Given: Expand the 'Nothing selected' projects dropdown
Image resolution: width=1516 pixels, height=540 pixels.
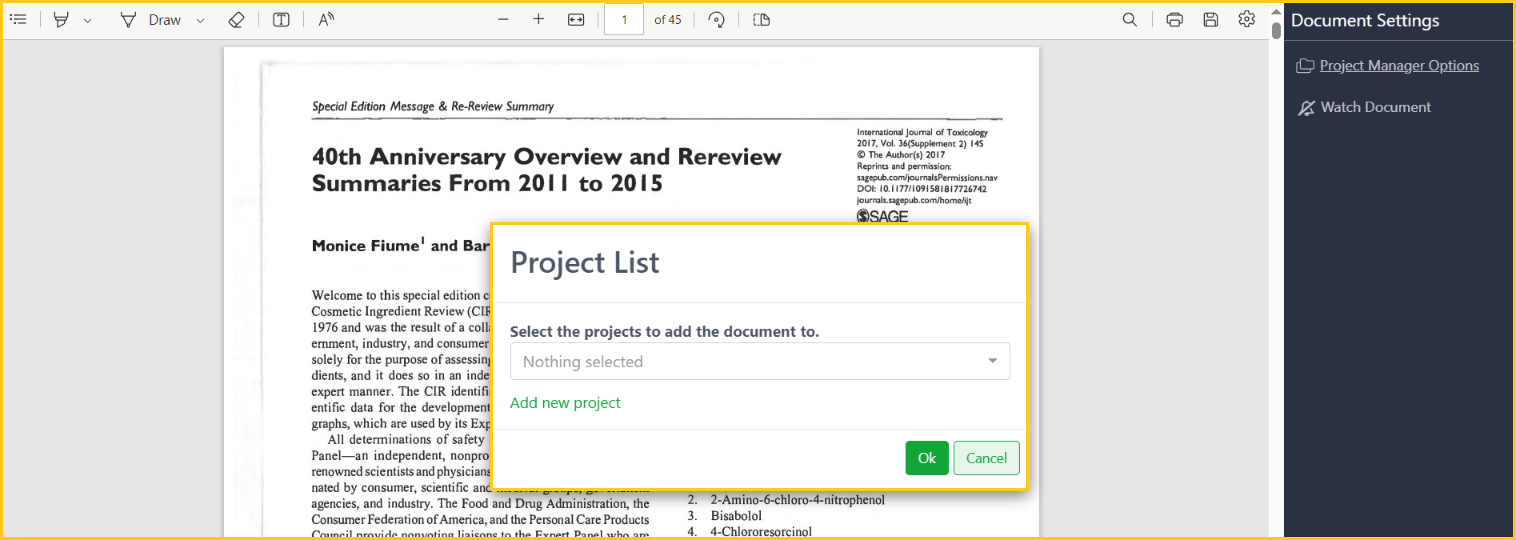Looking at the screenshot, I should 759,361.
